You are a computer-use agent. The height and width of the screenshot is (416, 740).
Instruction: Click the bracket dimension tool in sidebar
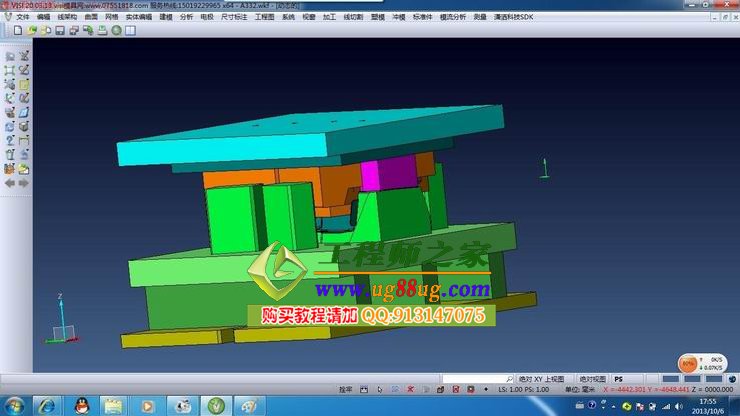click(x=24, y=141)
